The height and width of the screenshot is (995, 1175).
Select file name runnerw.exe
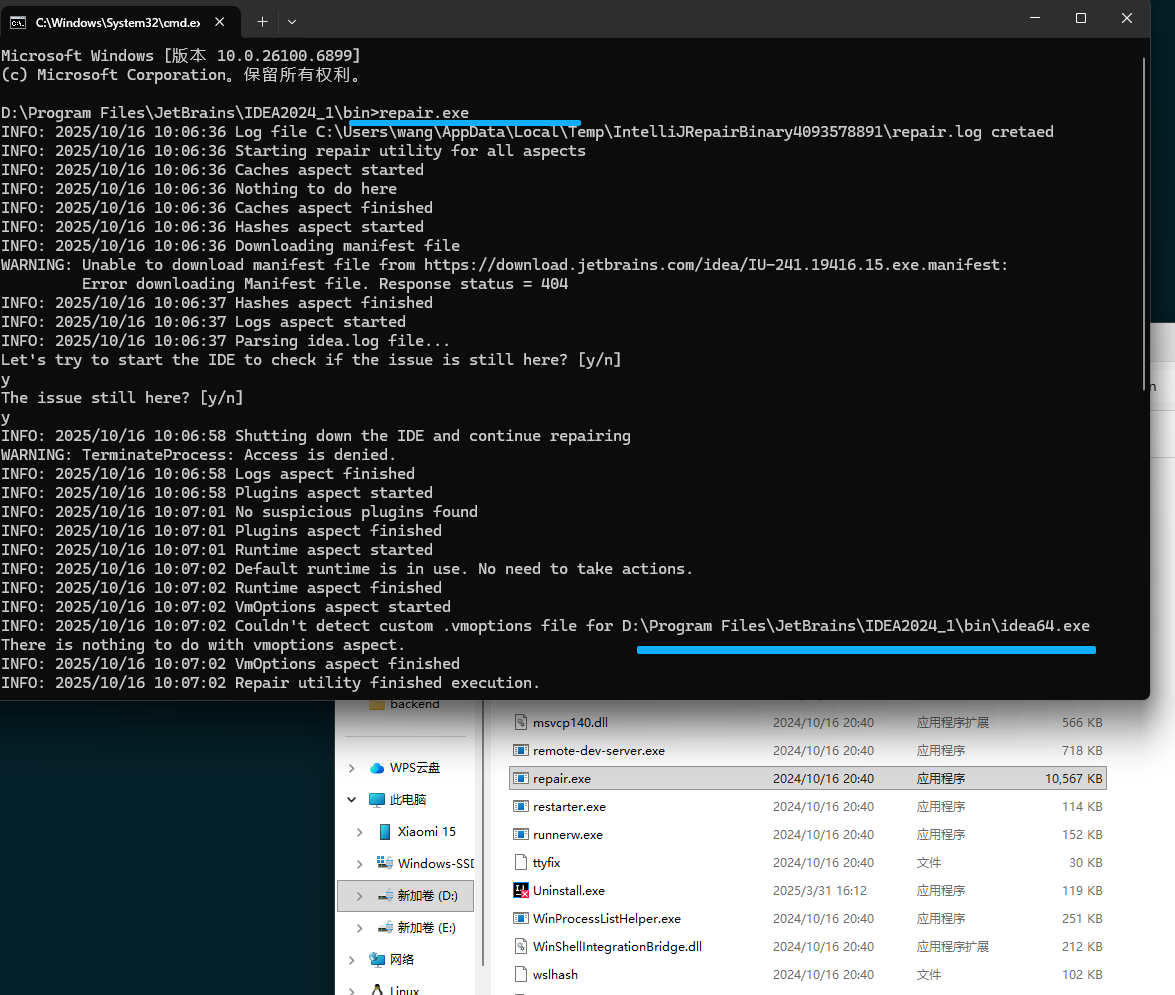[x=568, y=834]
